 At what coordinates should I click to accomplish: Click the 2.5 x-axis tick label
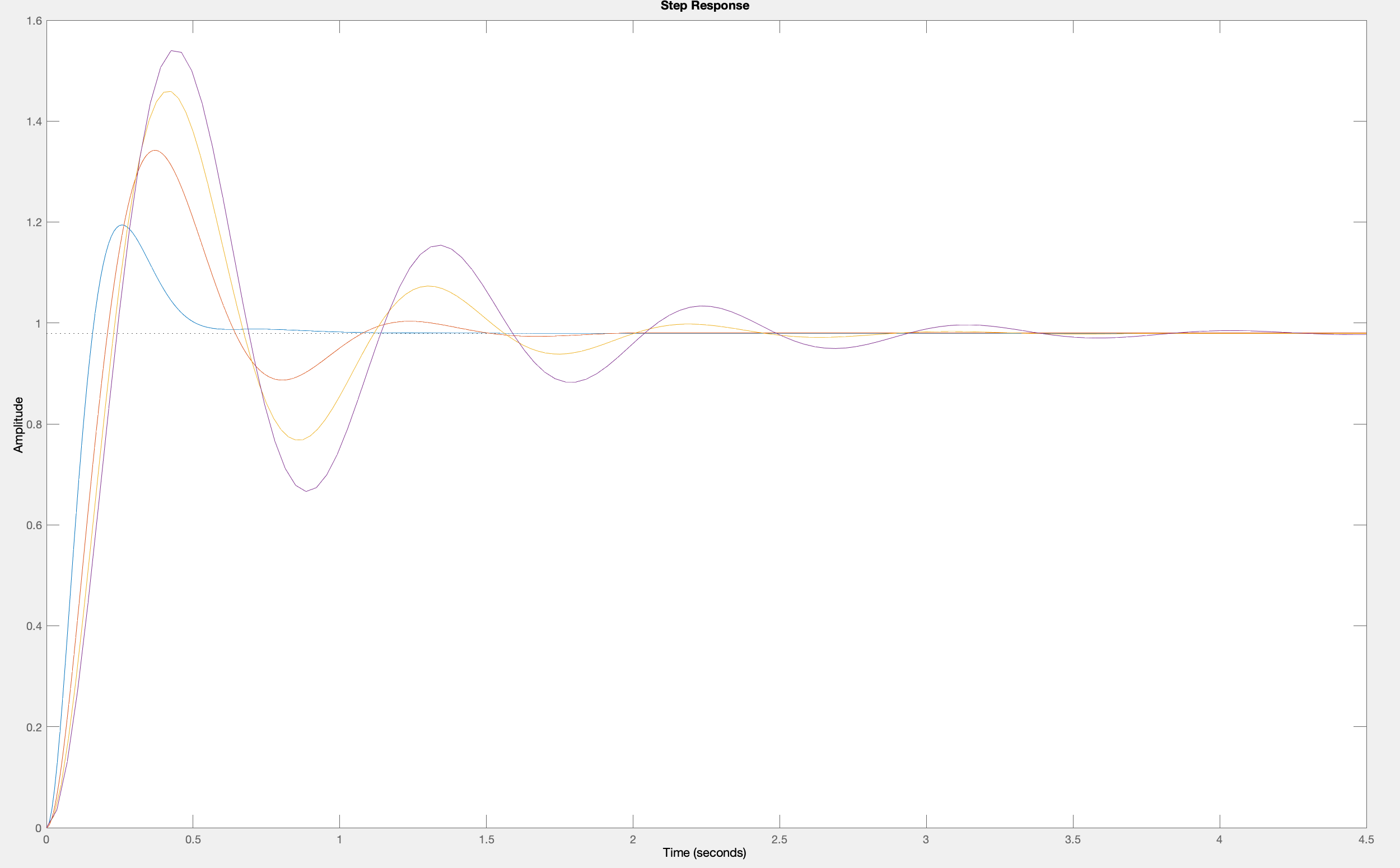[779, 840]
